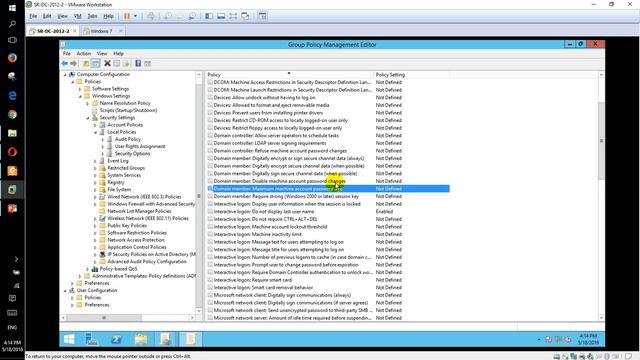Click the Up one level folder icon
This screenshot has width=640, height=360.
coord(86,64)
